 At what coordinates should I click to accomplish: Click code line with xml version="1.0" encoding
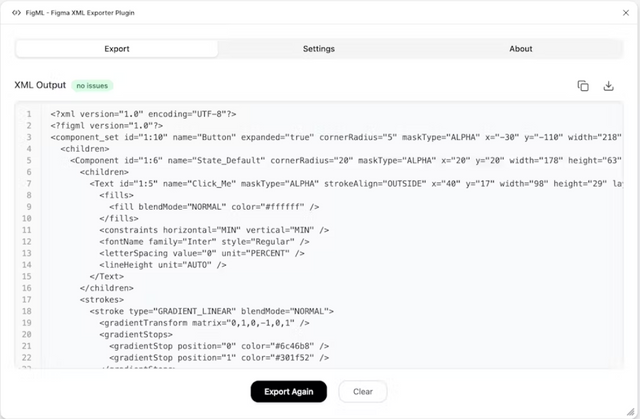pos(143,114)
